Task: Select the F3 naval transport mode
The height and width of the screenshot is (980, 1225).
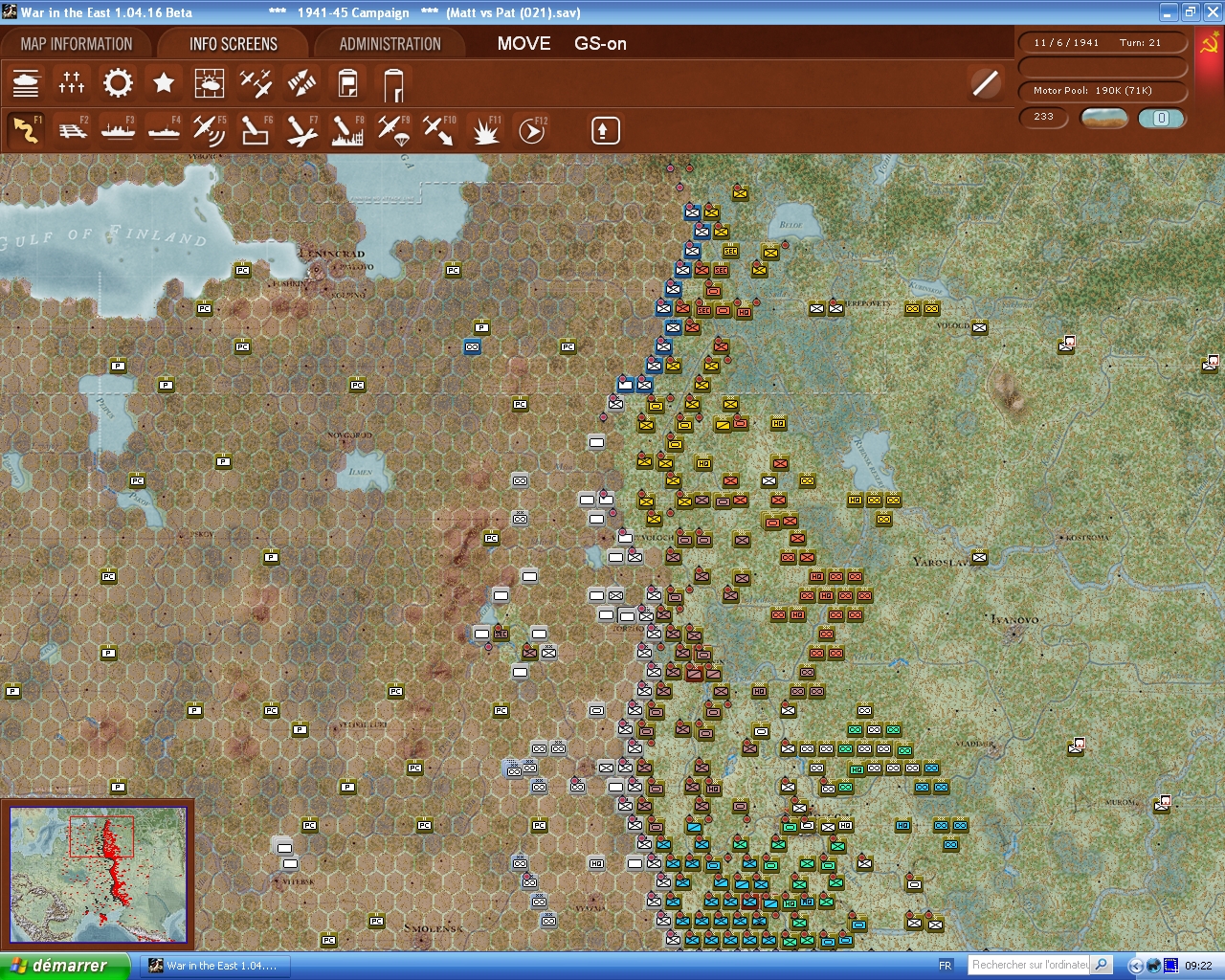Action: point(118,130)
